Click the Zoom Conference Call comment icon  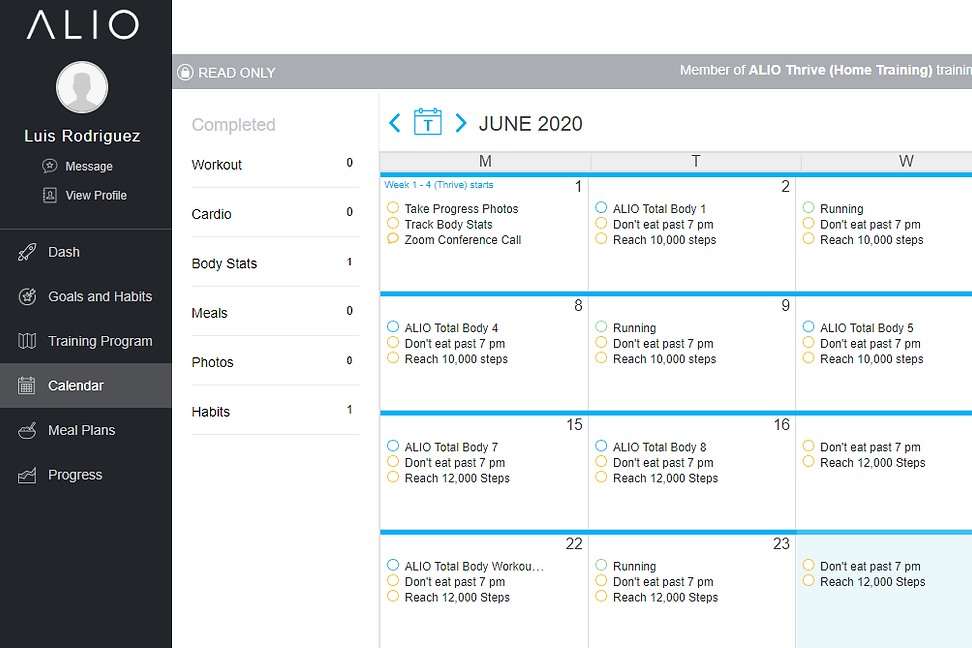[x=392, y=238]
